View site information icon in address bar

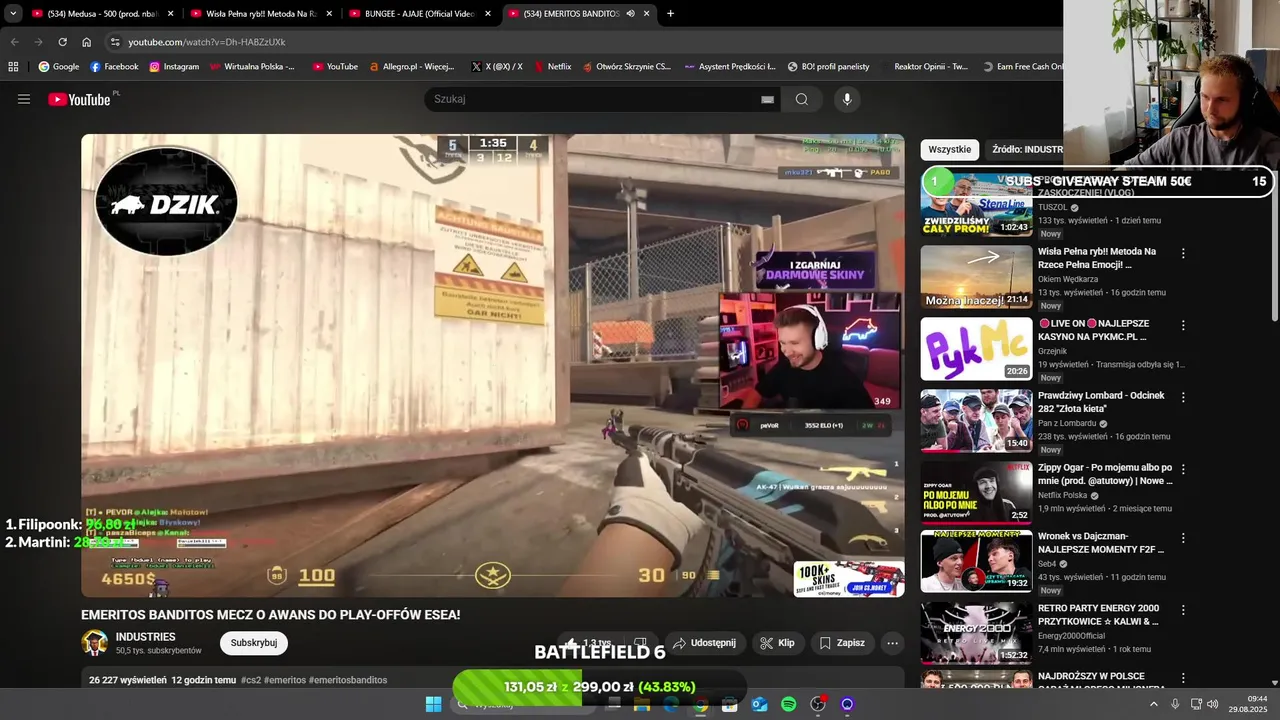click(115, 42)
